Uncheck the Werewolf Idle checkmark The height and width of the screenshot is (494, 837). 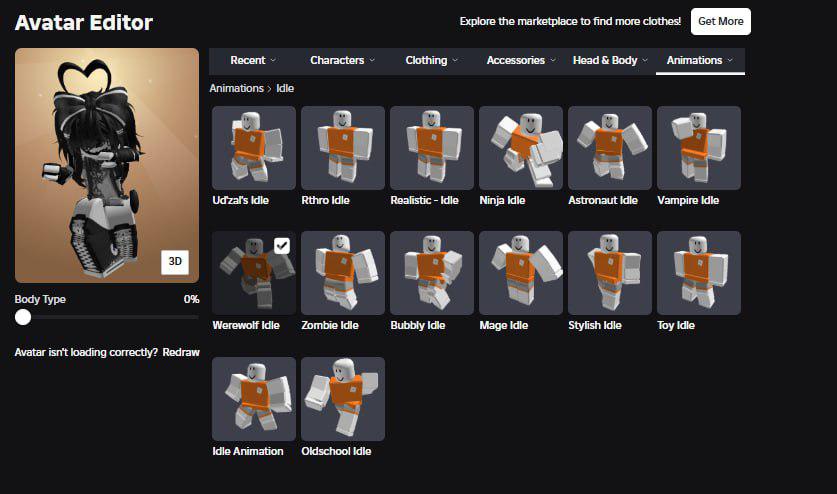[x=282, y=246]
